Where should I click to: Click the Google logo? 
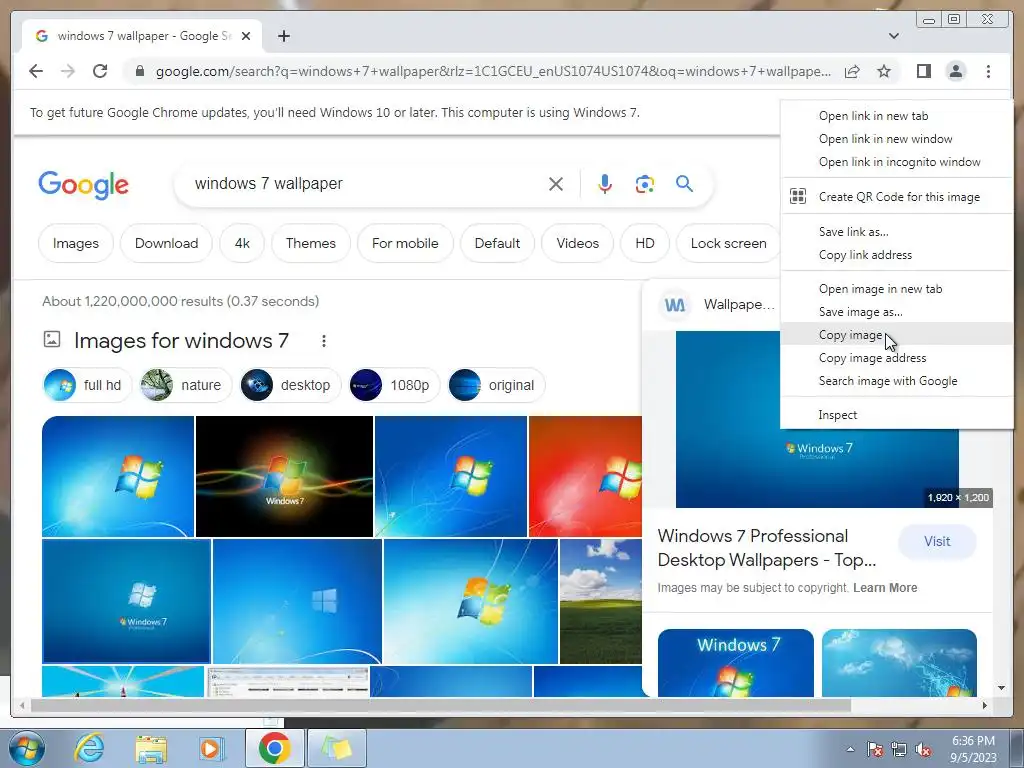[84, 185]
